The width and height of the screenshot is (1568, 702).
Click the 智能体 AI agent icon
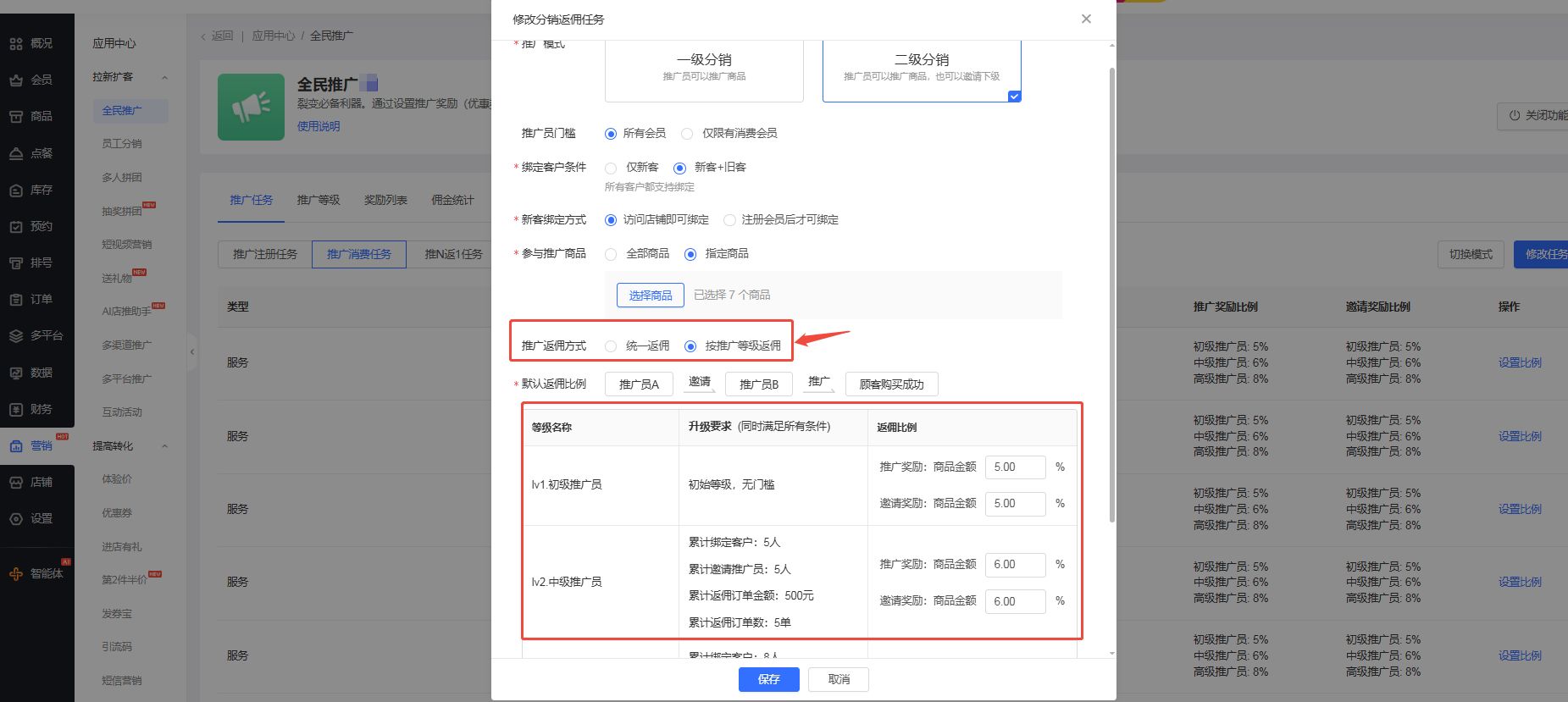(x=16, y=574)
